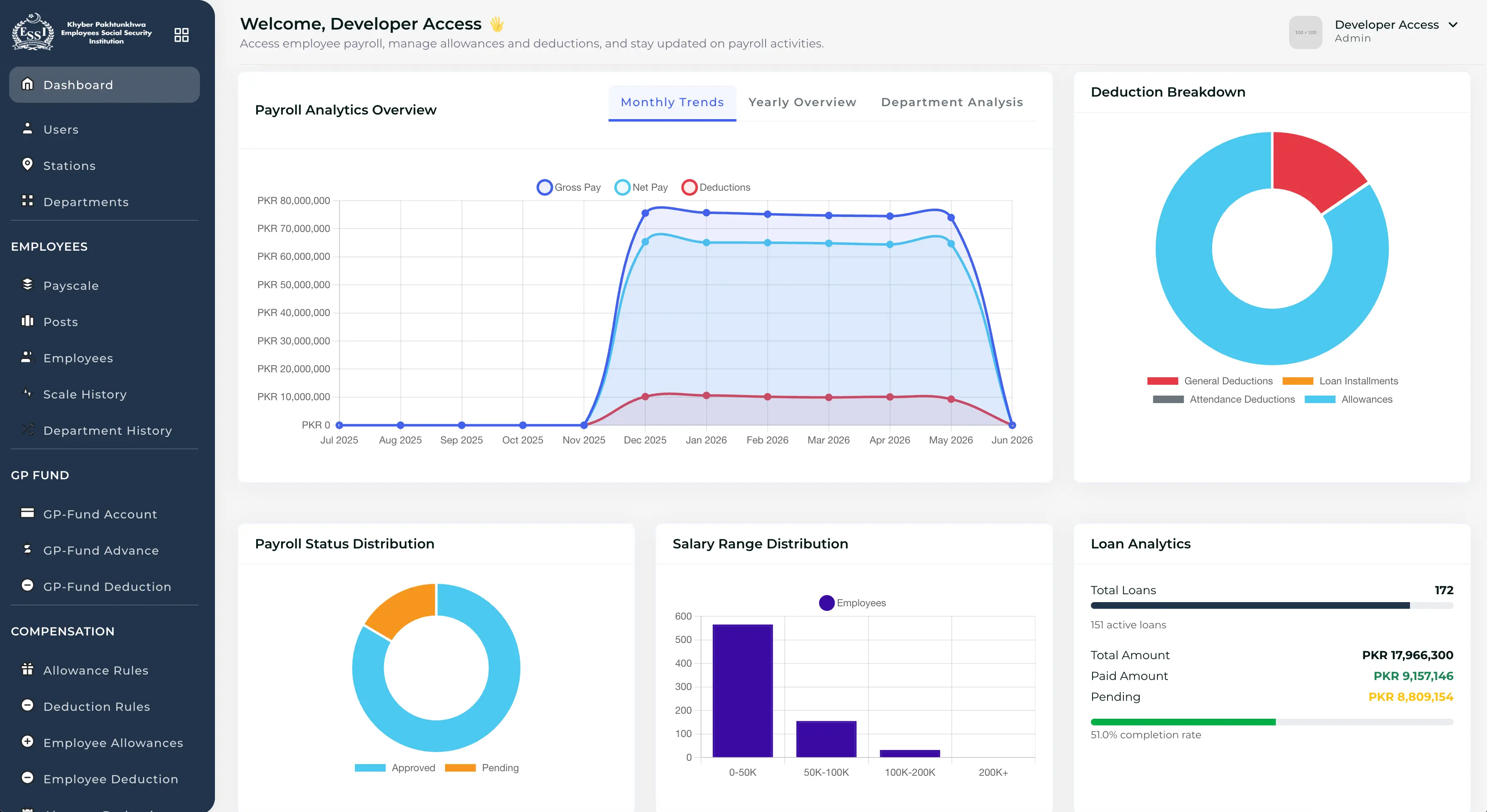The image size is (1487, 812).
Task: Toggle the Net Pay legend series
Action: [x=641, y=187]
